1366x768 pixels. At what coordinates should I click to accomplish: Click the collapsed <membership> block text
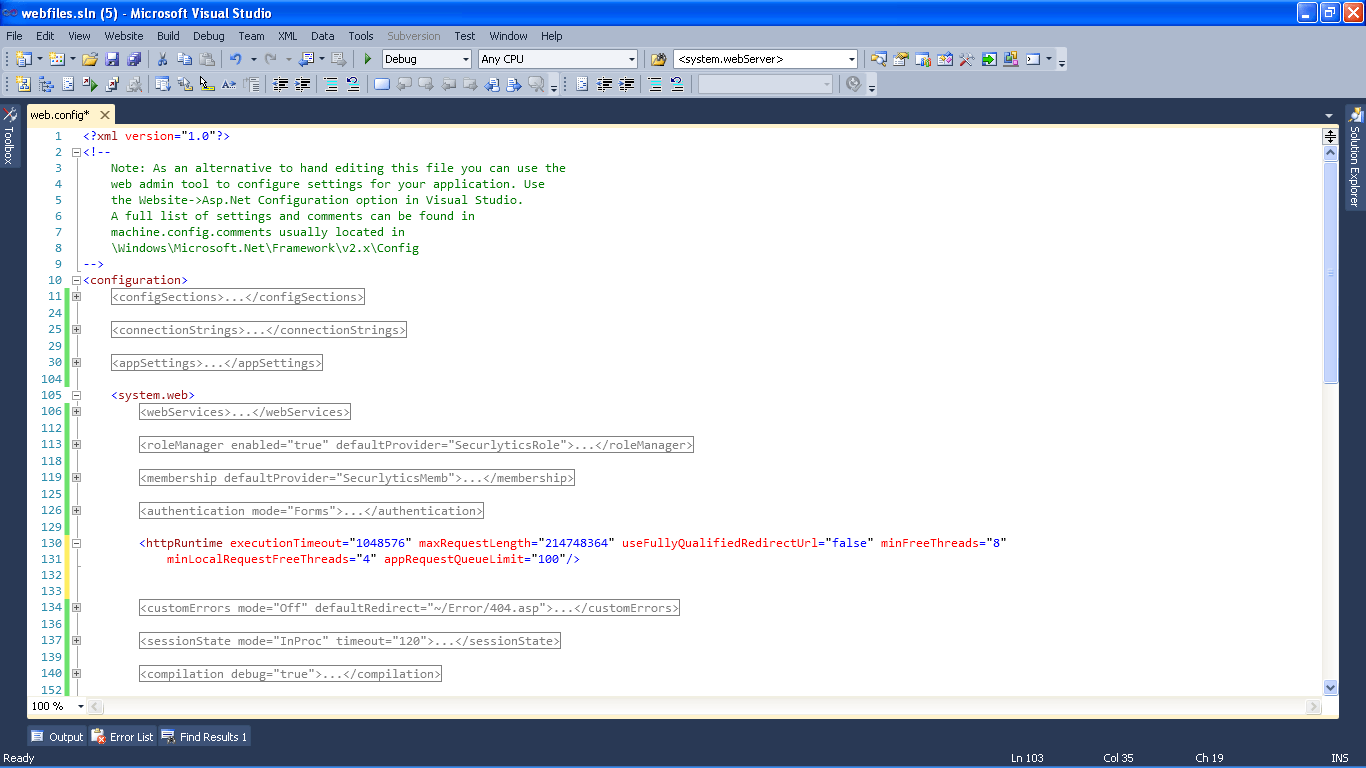pyautogui.click(x=357, y=478)
